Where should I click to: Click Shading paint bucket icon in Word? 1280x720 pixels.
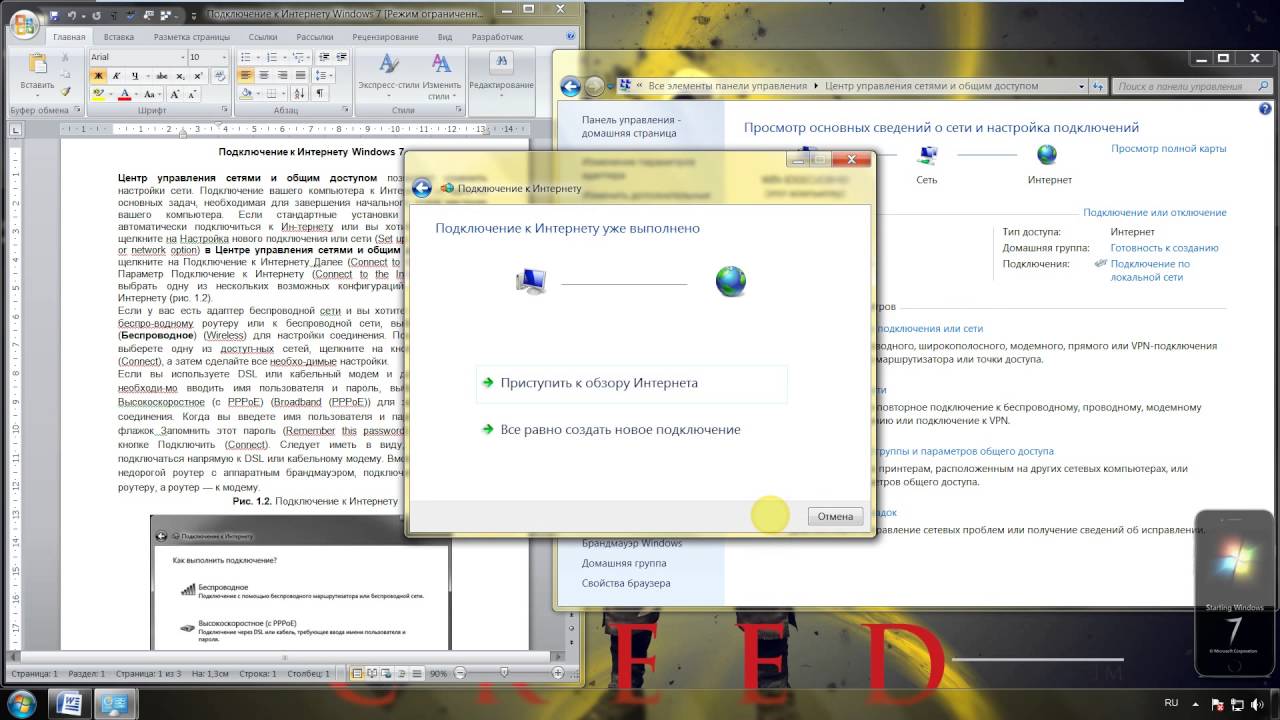click(246, 94)
